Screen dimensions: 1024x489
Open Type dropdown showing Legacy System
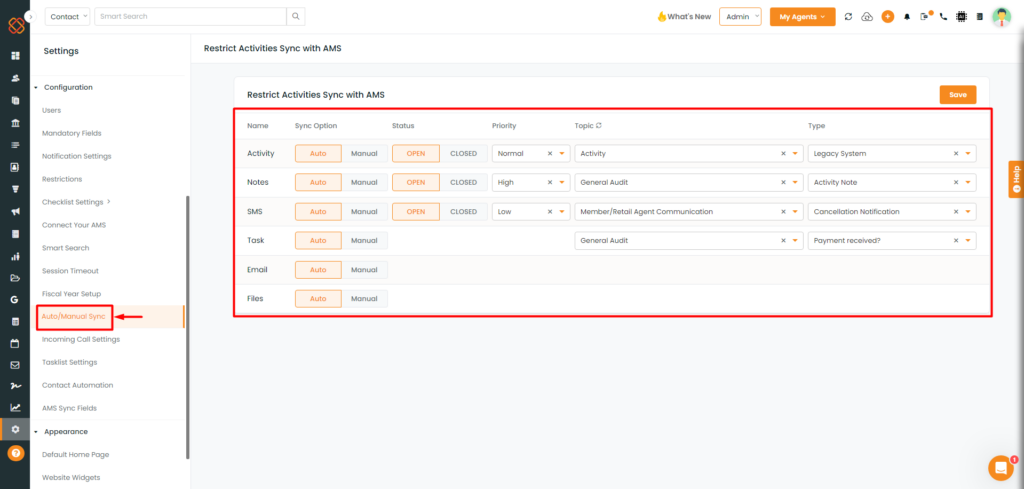tap(892, 153)
